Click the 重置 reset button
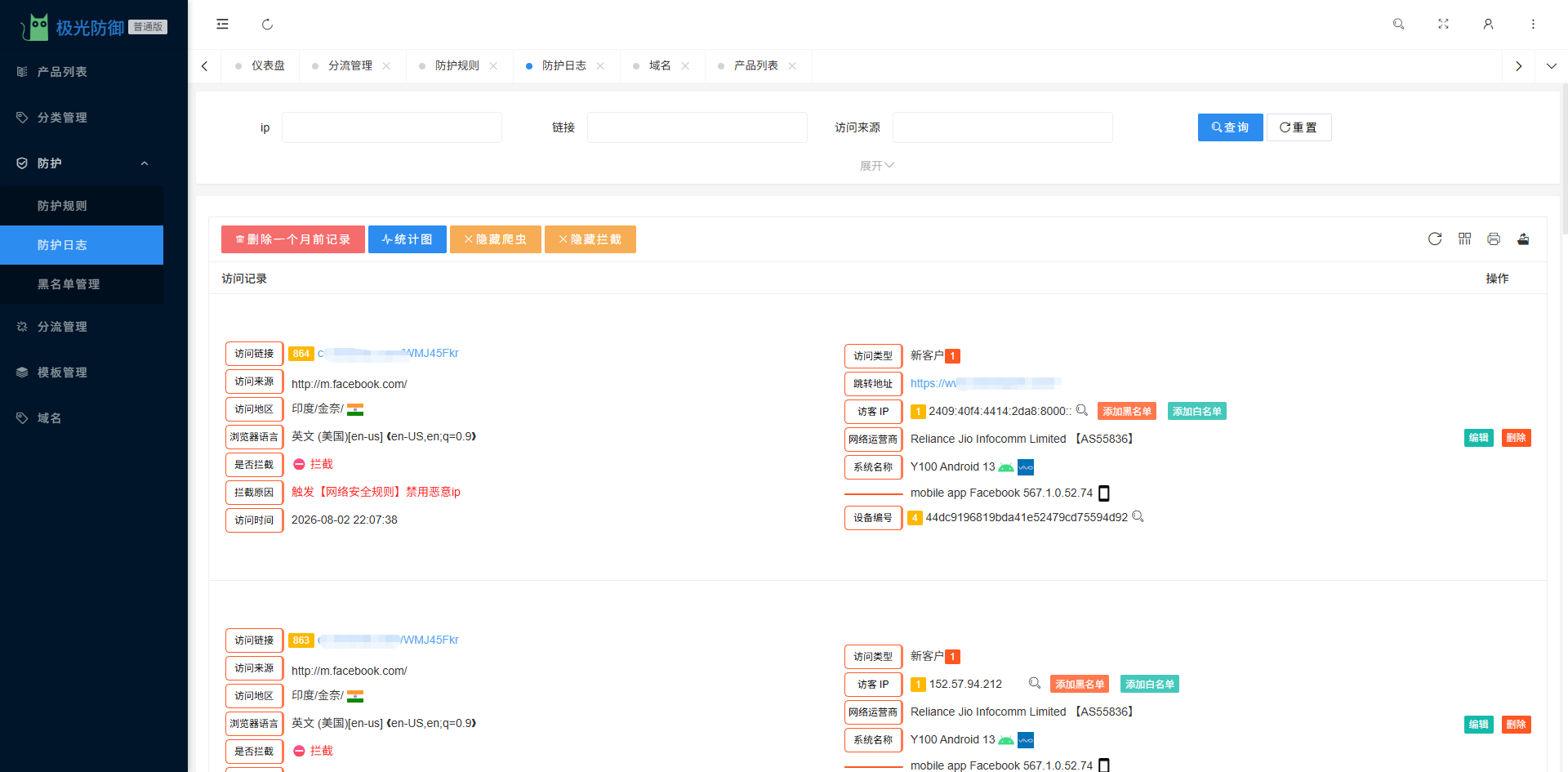This screenshot has height=772, width=1568. tap(1298, 127)
